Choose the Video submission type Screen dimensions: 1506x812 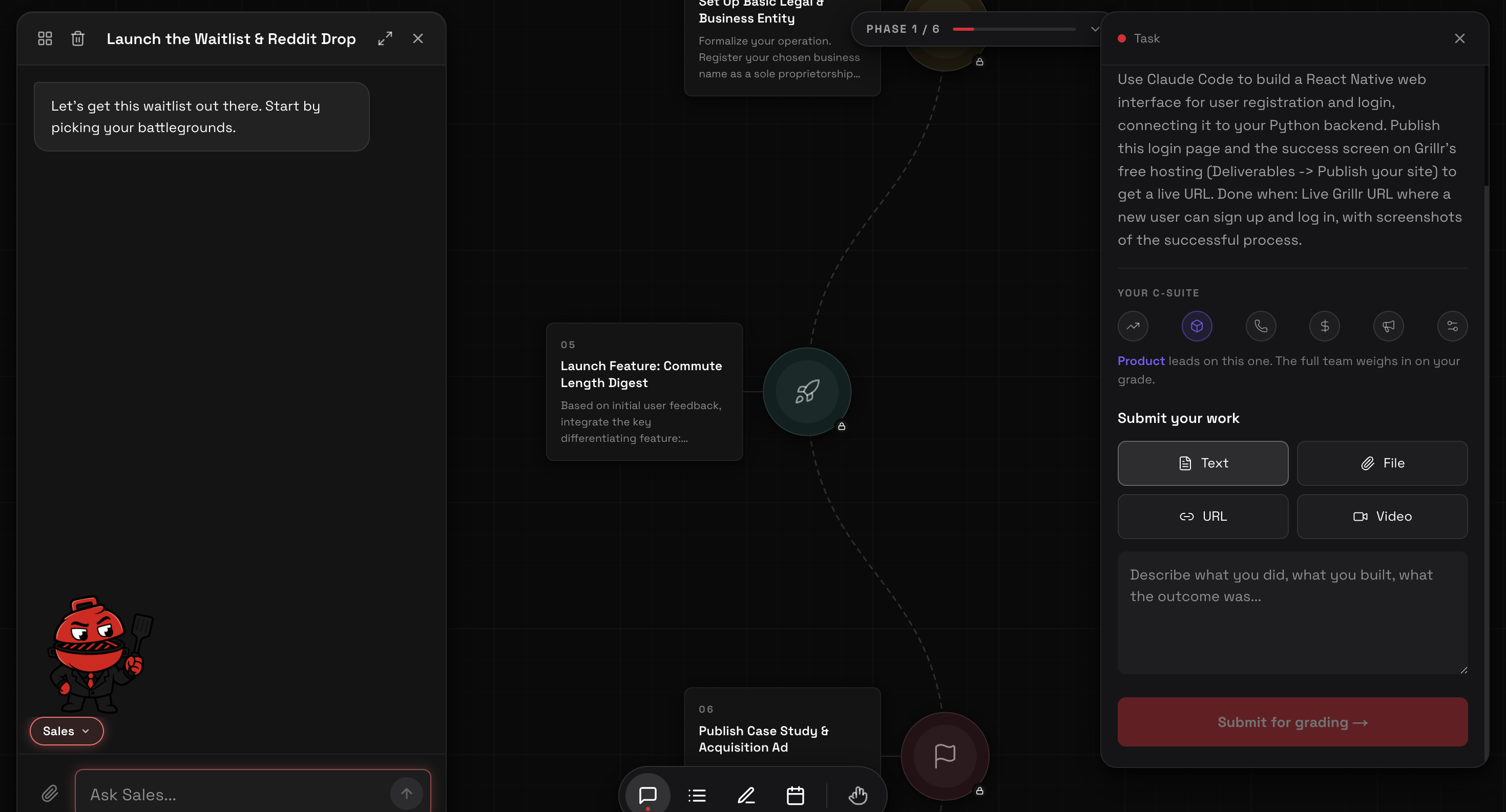click(x=1382, y=517)
